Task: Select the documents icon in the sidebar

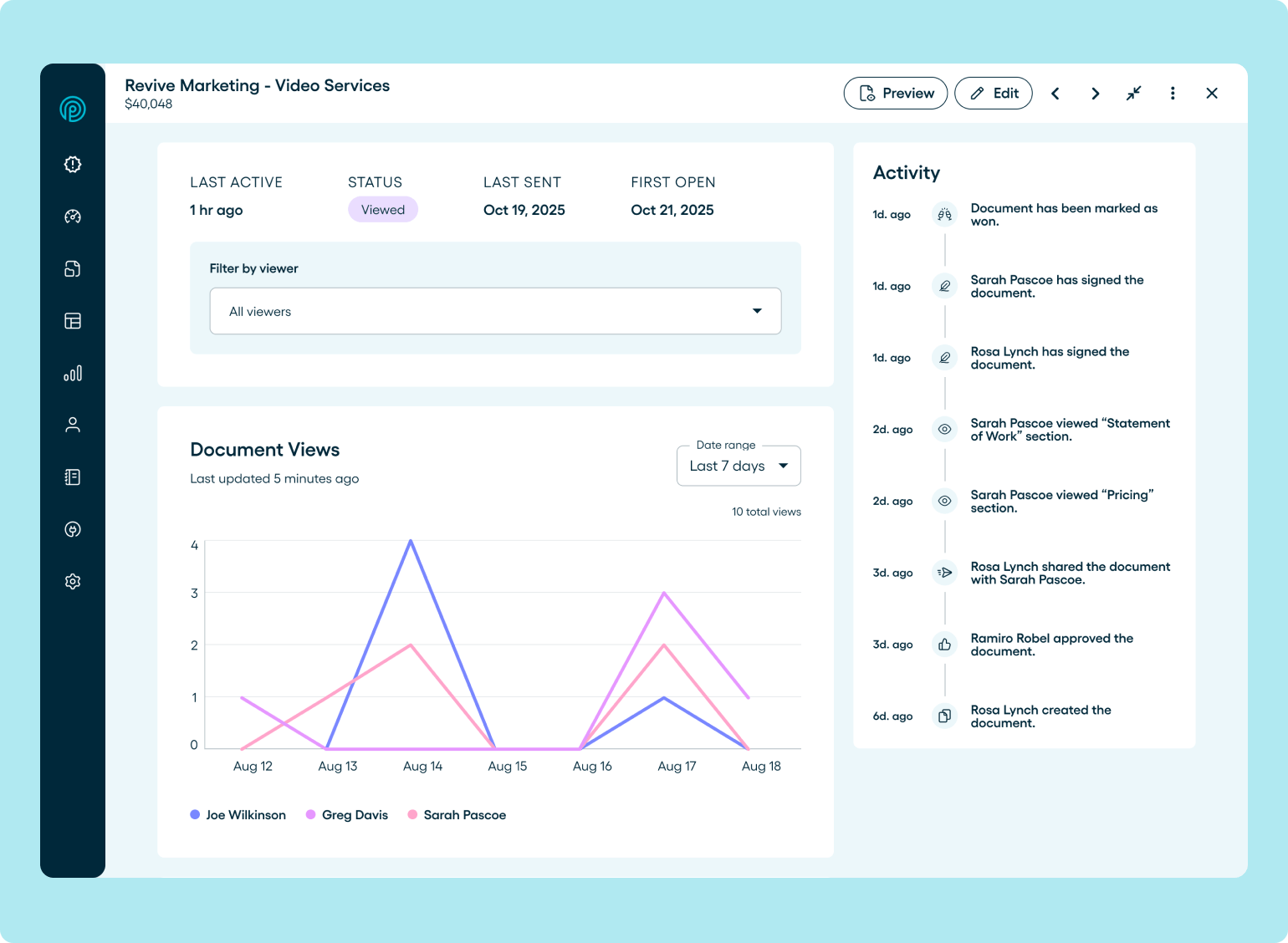Action: (x=73, y=268)
